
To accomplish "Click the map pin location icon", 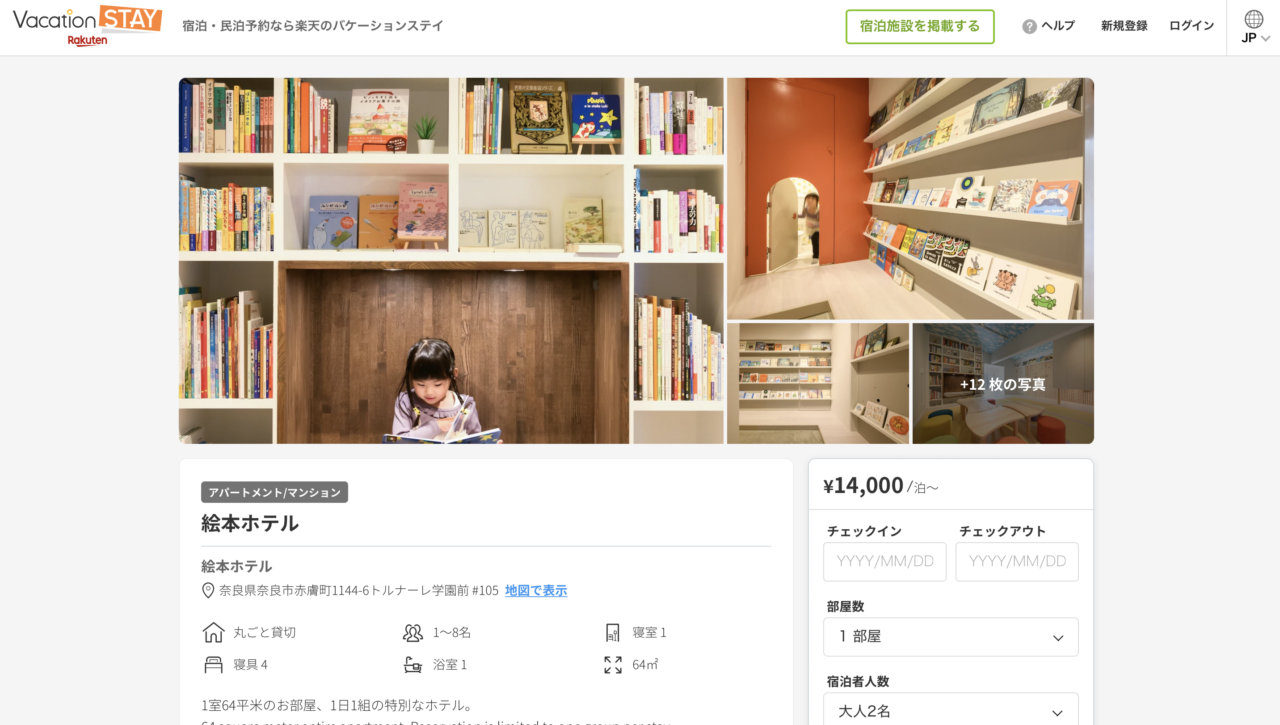I will 208,590.
